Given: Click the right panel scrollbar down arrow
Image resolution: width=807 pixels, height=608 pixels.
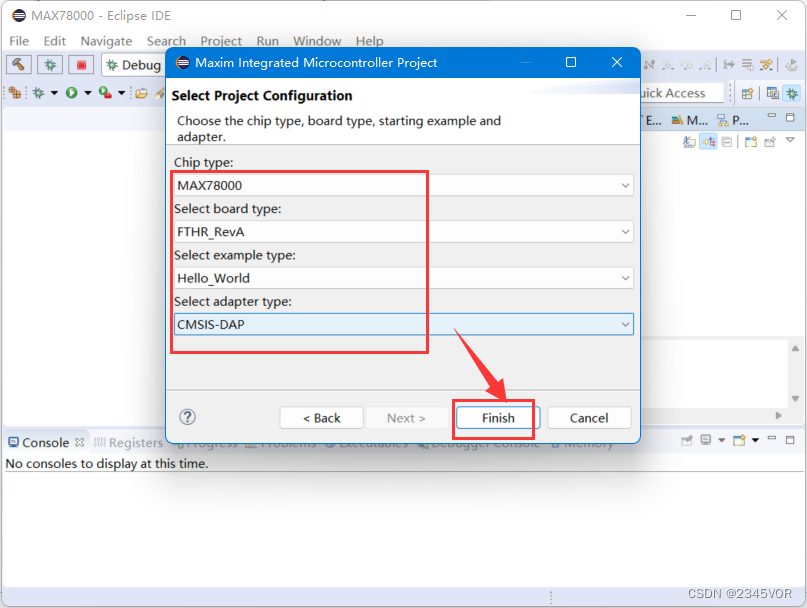Looking at the screenshot, I should coord(795,398).
